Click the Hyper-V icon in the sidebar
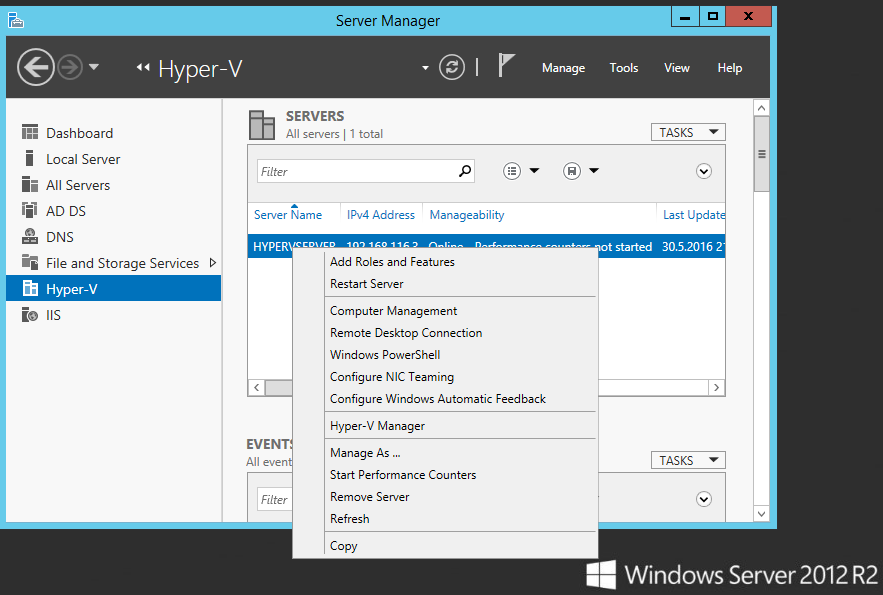This screenshot has width=883, height=595. tap(30, 288)
